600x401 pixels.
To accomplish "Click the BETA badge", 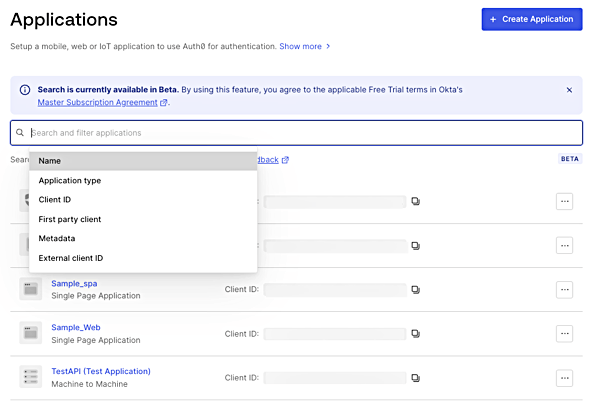I will click(570, 159).
